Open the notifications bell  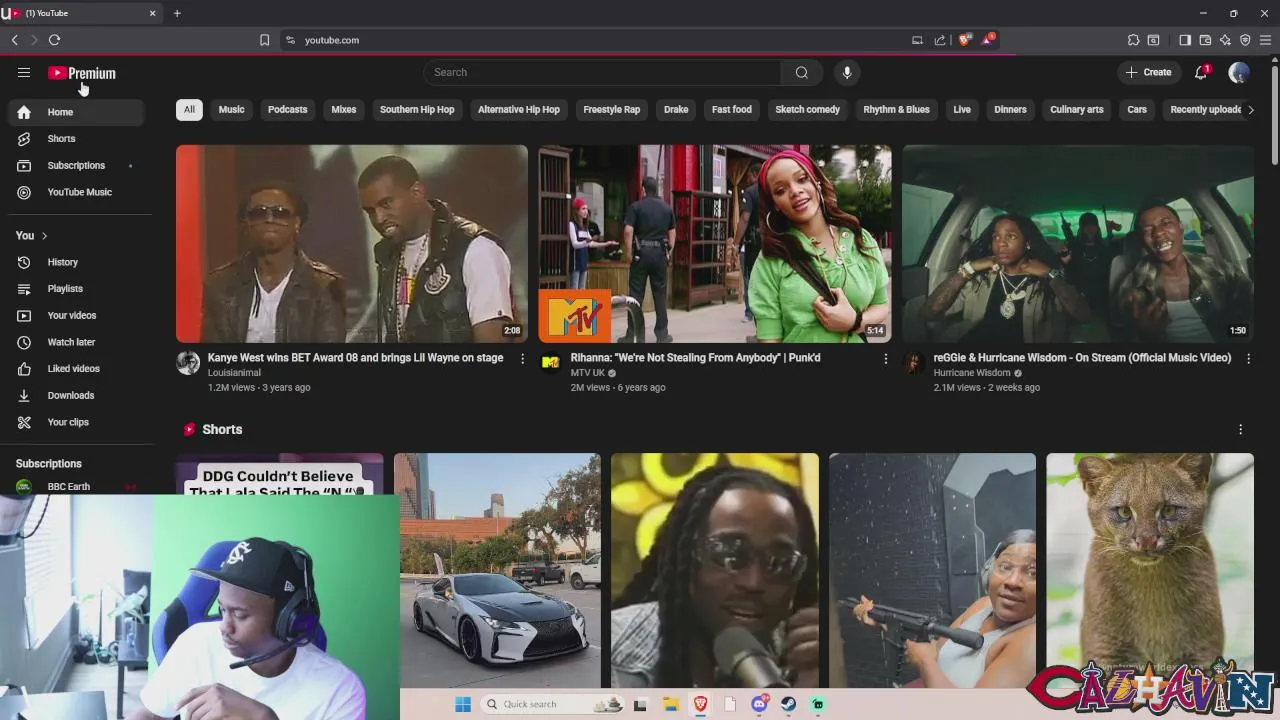tap(1201, 72)
